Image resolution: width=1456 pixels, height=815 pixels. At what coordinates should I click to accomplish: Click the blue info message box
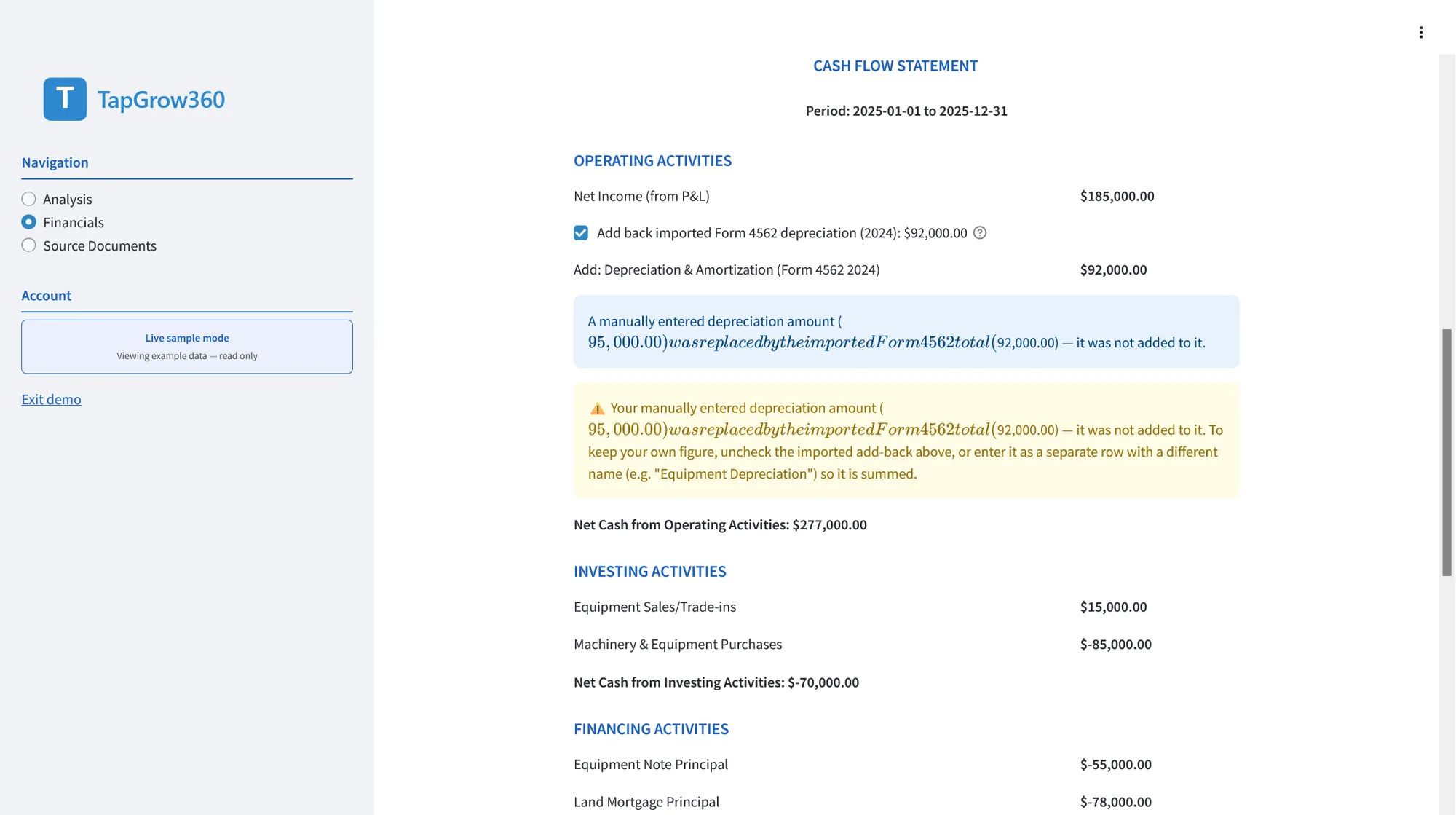point(906,331)
